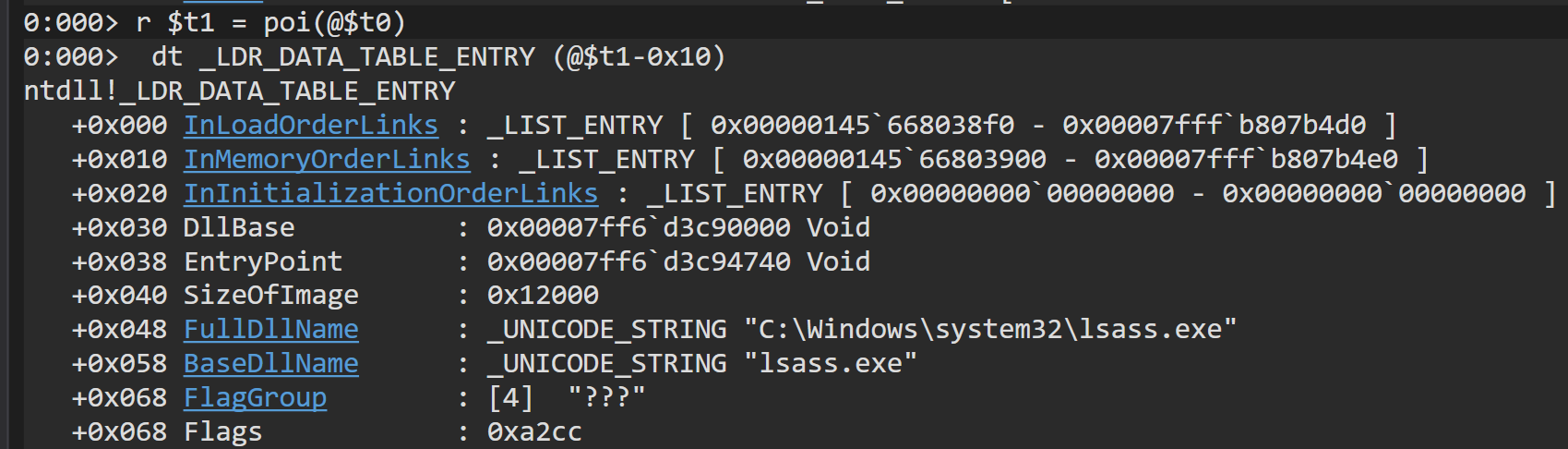Click the EntryPoint address ending in d3c94740

click(639, 261)
